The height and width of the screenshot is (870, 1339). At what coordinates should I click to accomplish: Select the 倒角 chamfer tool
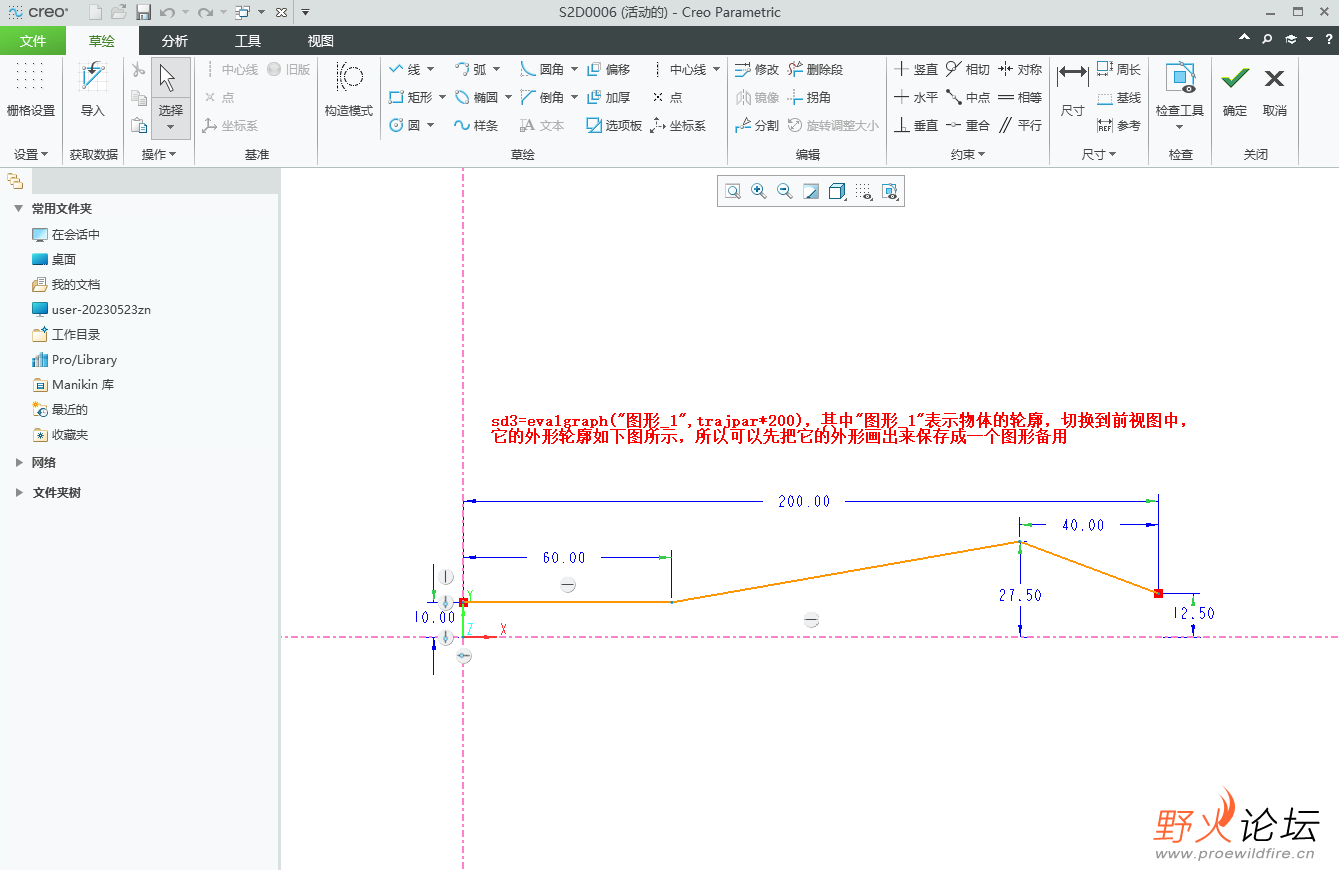coord(542,97)
